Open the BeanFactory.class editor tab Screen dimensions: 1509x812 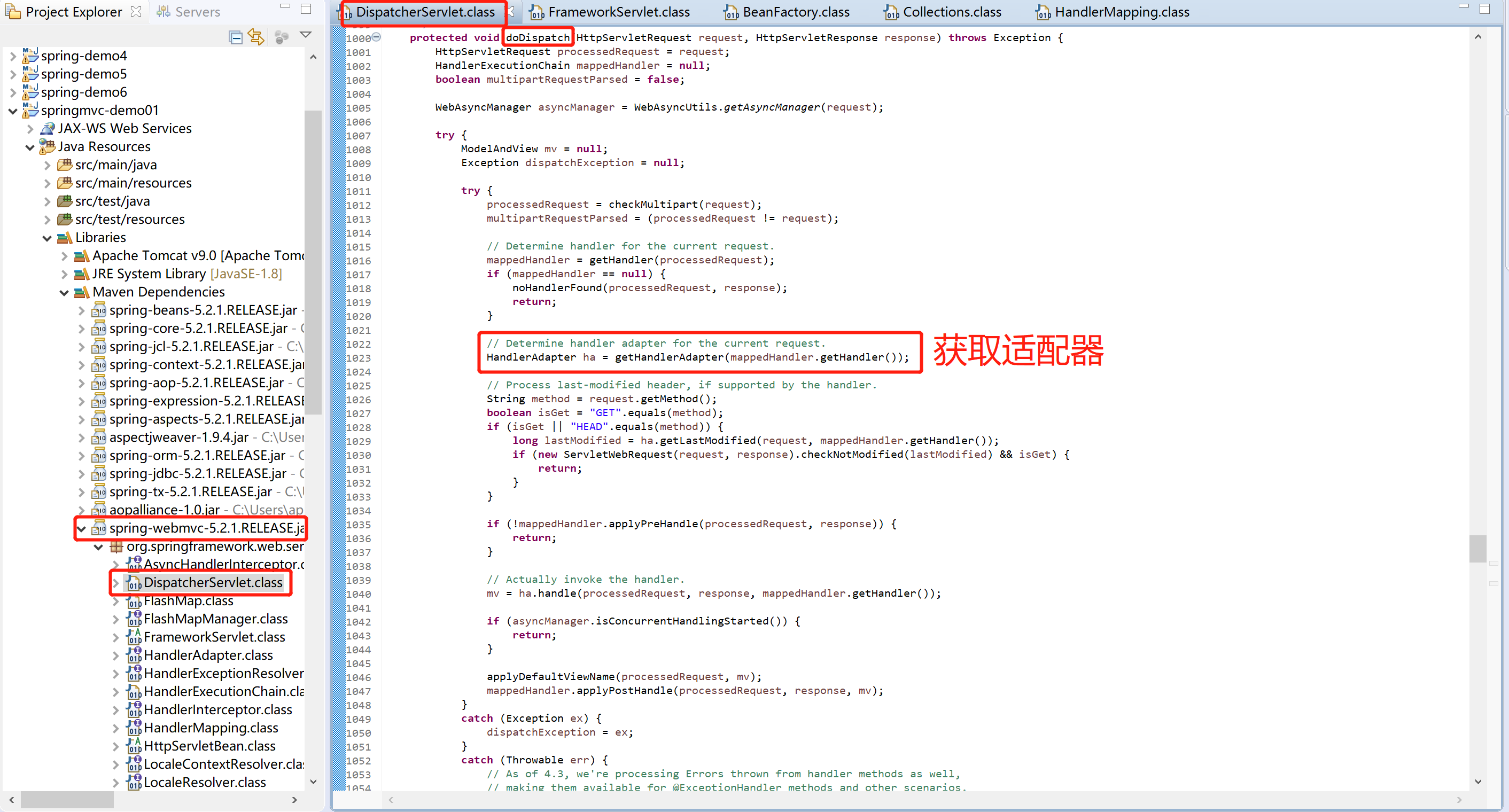[x=786, y=12]
